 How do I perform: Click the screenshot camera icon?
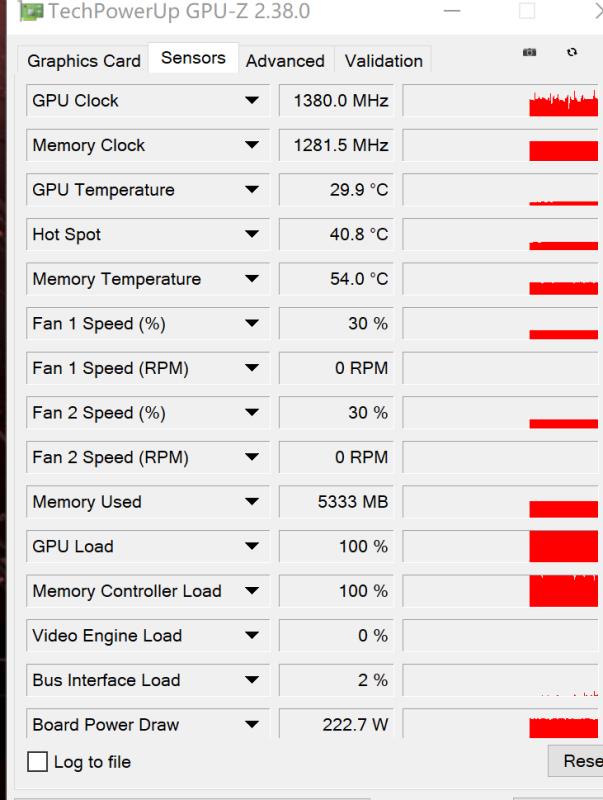coord(530,52)
